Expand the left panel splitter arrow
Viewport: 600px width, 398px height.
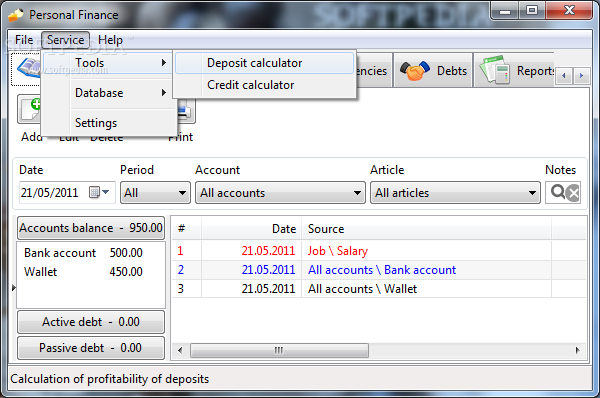[14, 287]
